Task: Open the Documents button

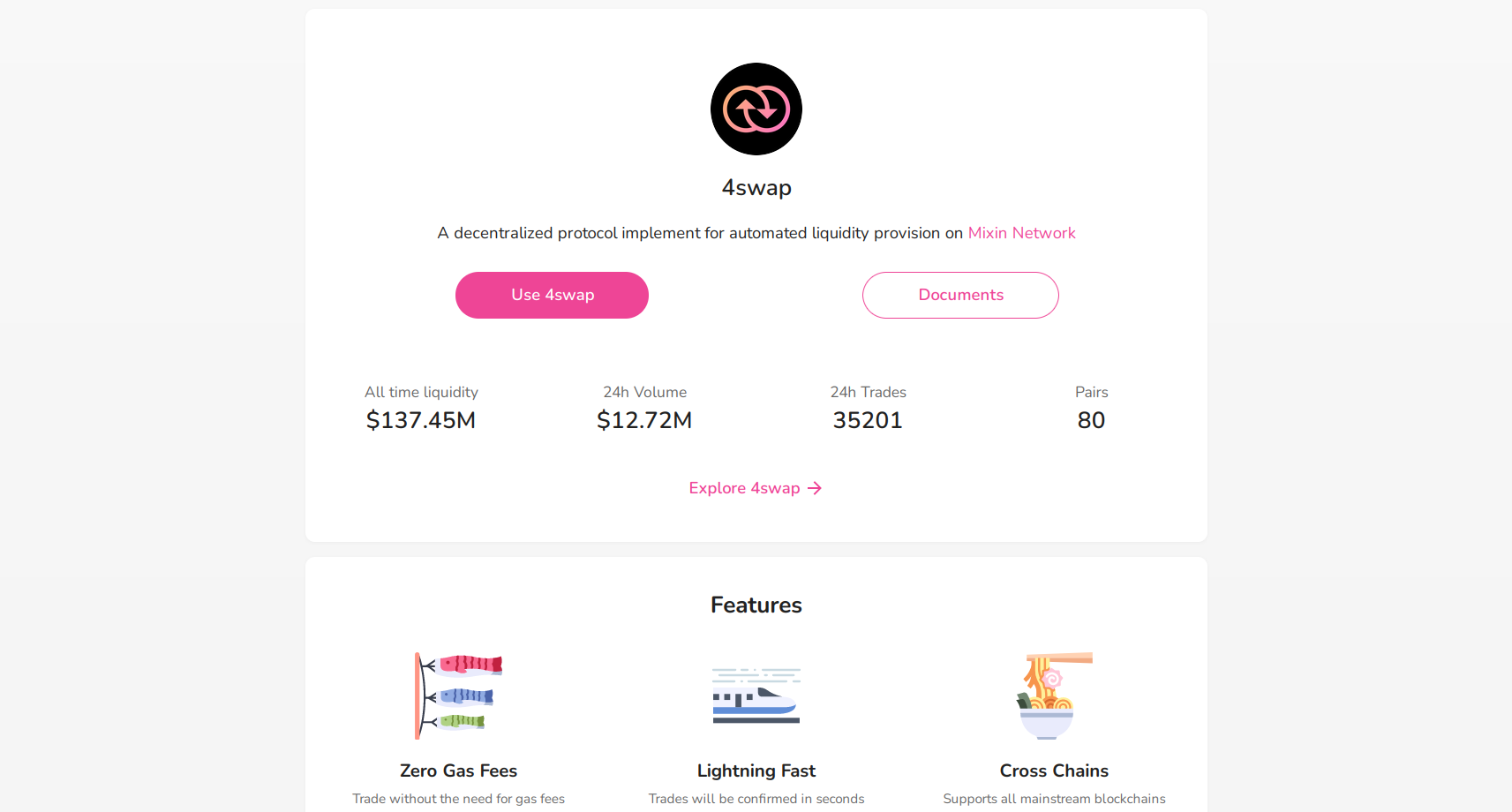Action: point(960,295)
